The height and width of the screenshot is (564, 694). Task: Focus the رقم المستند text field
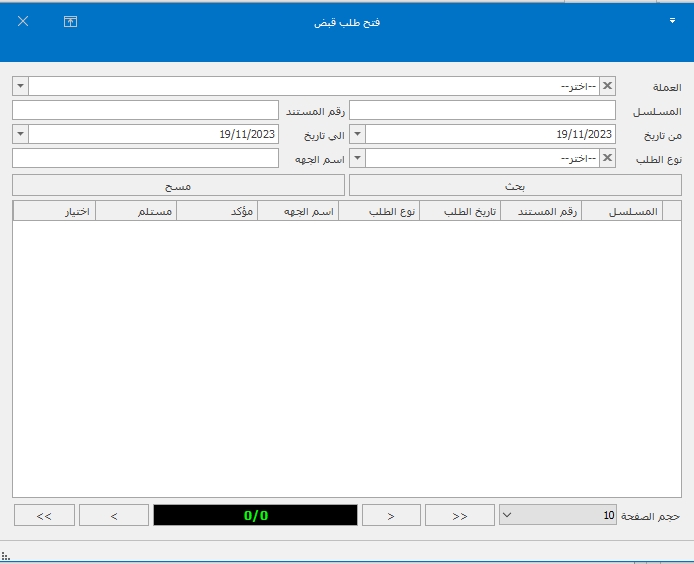(145, 110)
